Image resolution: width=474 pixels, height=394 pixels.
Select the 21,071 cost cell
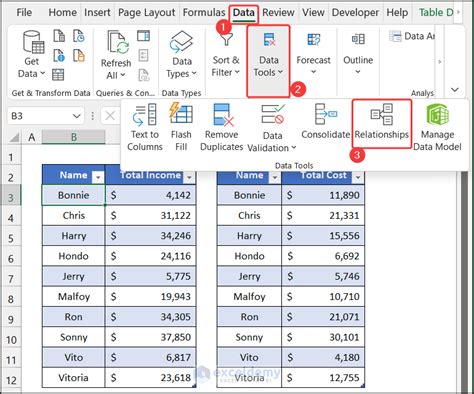pyautogui.click(x=323, y=317)
